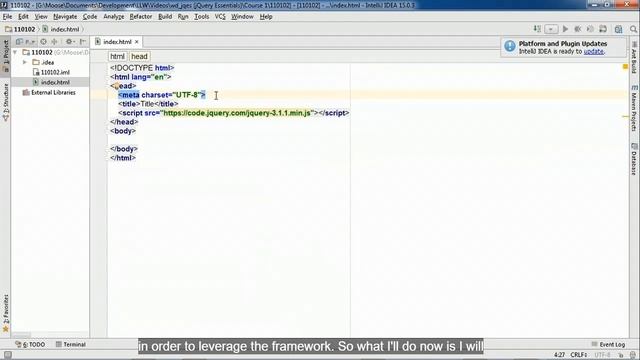Open the VCS menu
The height and width of the screenshot is (360, 640).
[x=220, y=17]
